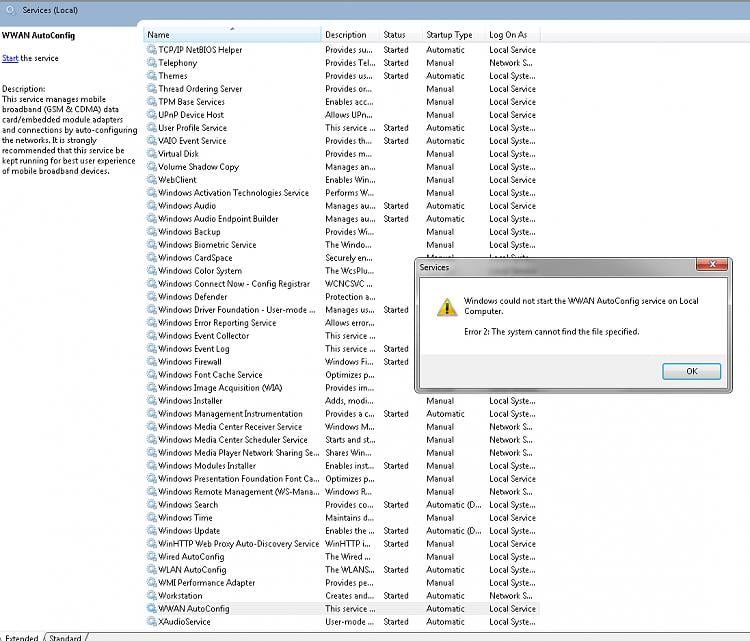Click the gear icon for Windows Defender
Screen dimensions: 750x641
pyautogui.click(x=152, y=297)
